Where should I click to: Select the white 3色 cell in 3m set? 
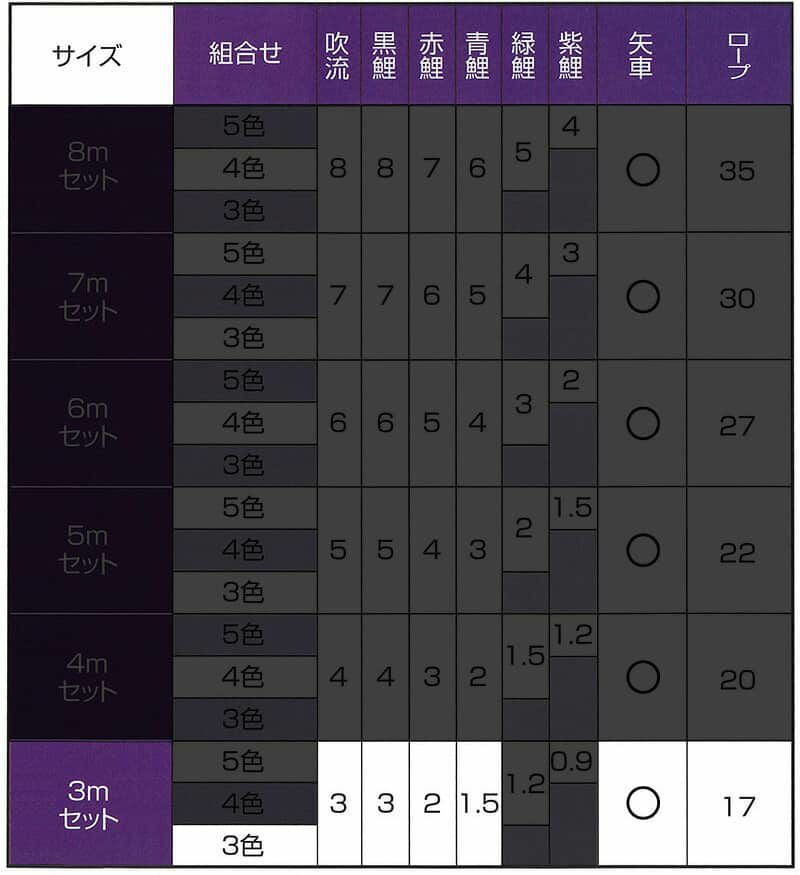[x=244, y=847]
